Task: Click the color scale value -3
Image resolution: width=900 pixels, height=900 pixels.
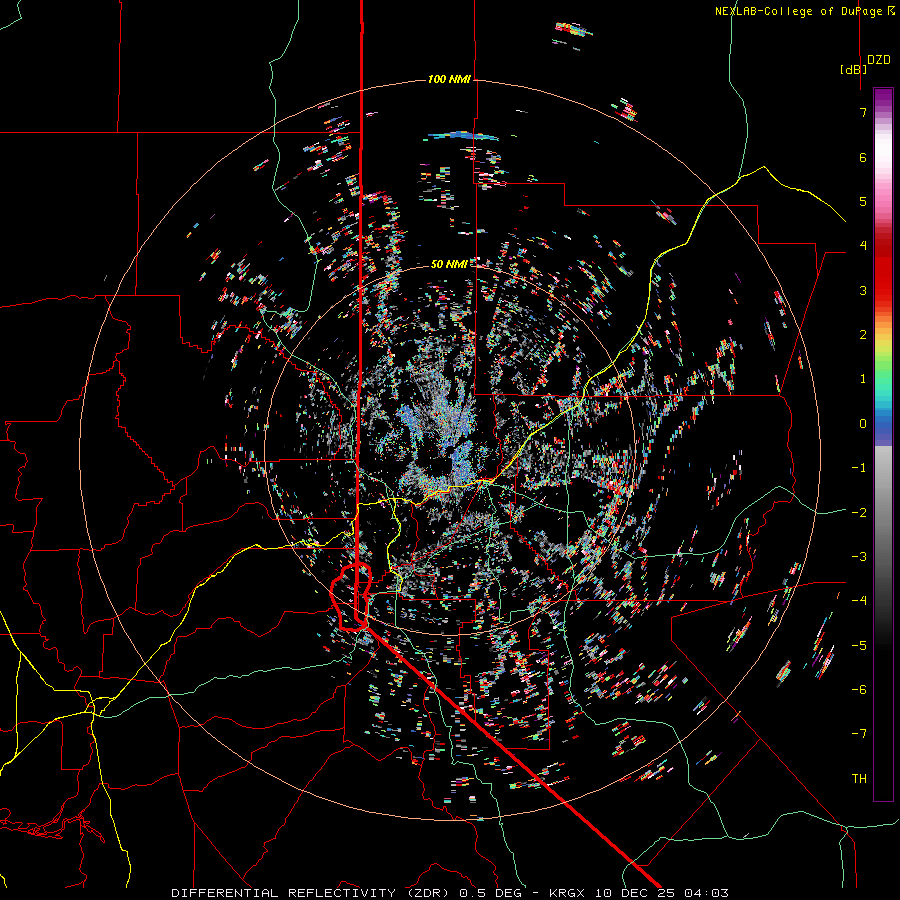Action: click(x=859, y=556)
